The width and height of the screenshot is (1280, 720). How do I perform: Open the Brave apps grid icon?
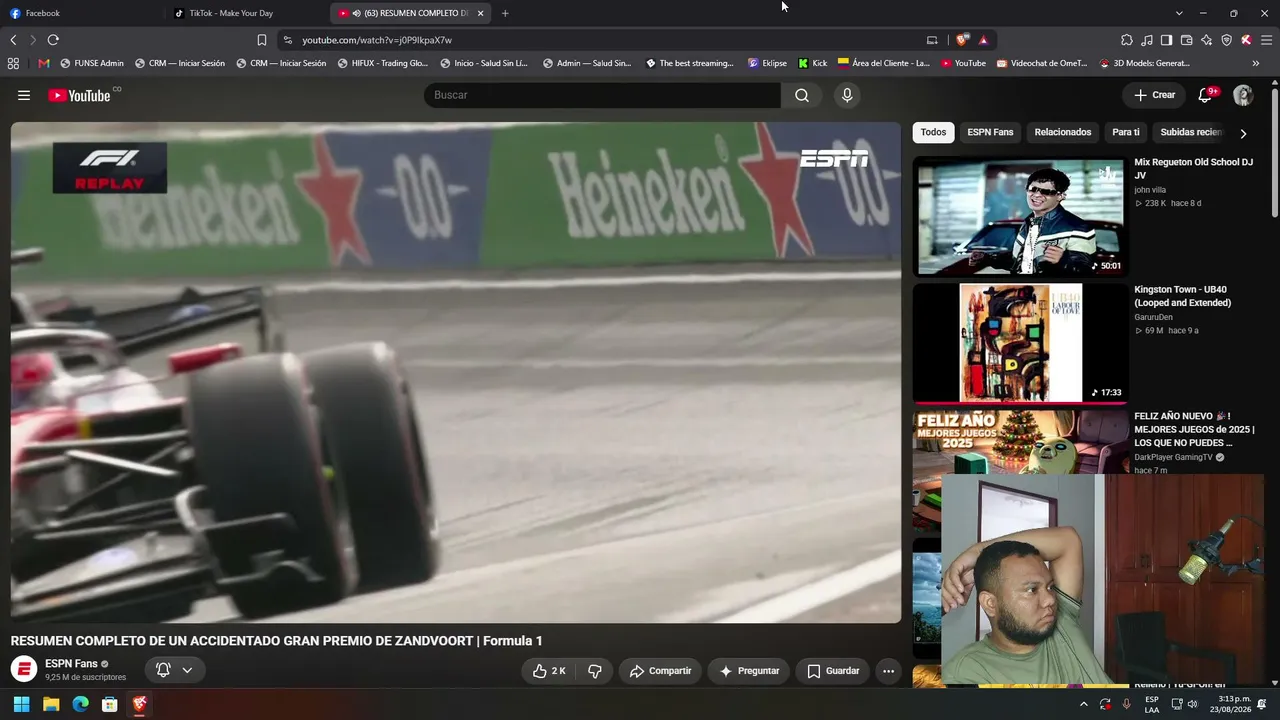pos(13,63)
